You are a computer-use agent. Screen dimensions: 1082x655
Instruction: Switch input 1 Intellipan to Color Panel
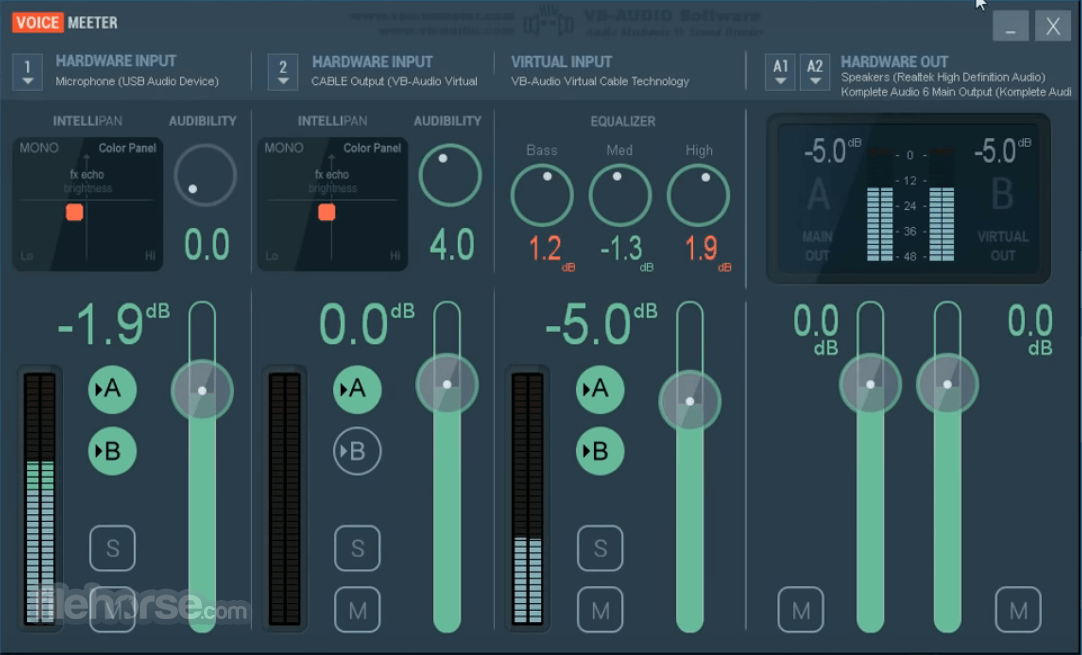[127, 148]
